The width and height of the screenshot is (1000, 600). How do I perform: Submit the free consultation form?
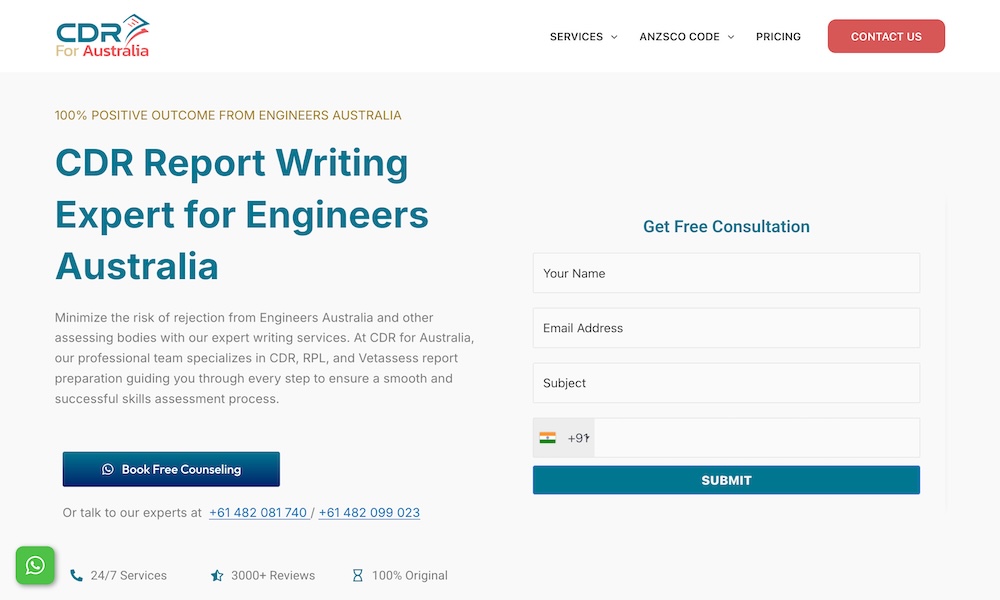point(726,480)
